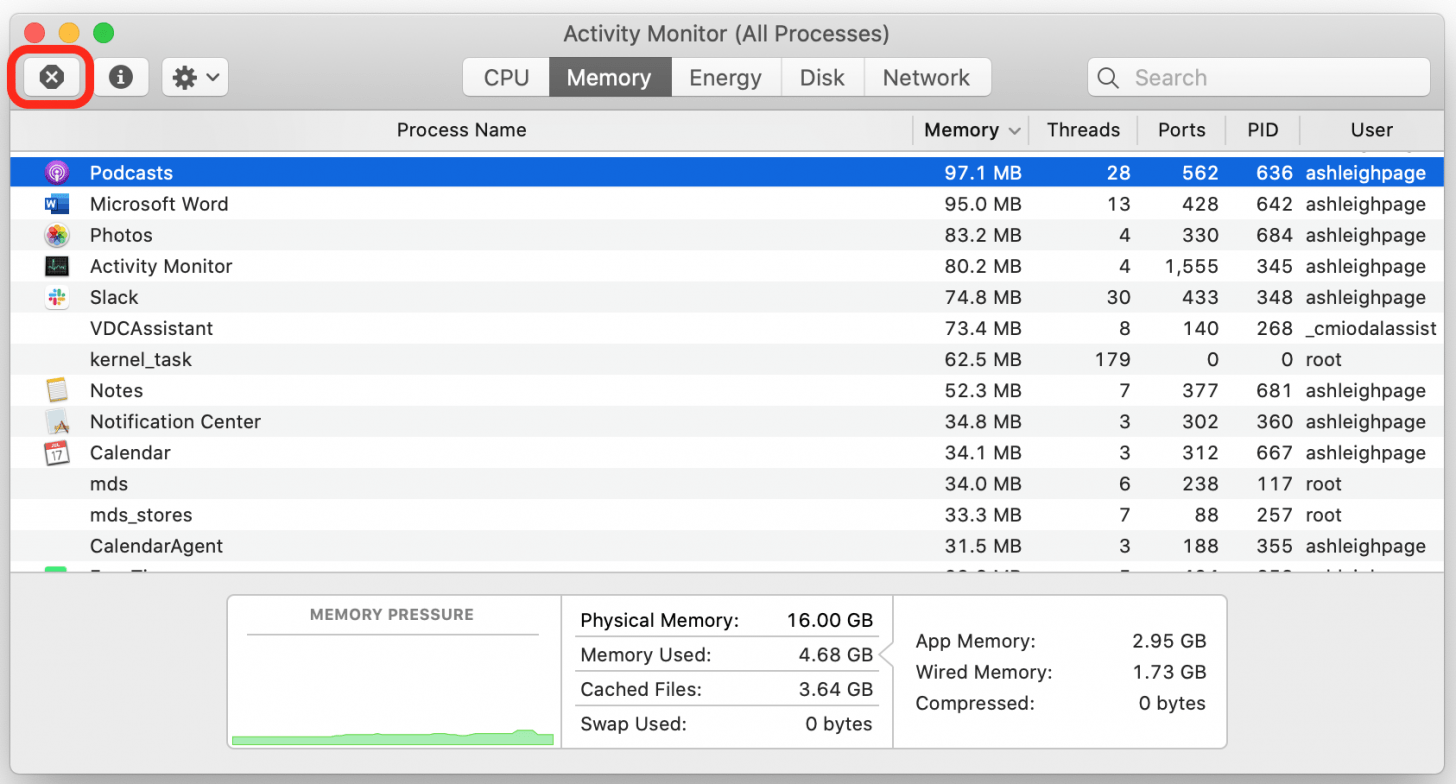The image size is (1456, 784).
Task: Select the Network tab
Action: [926, 78]
